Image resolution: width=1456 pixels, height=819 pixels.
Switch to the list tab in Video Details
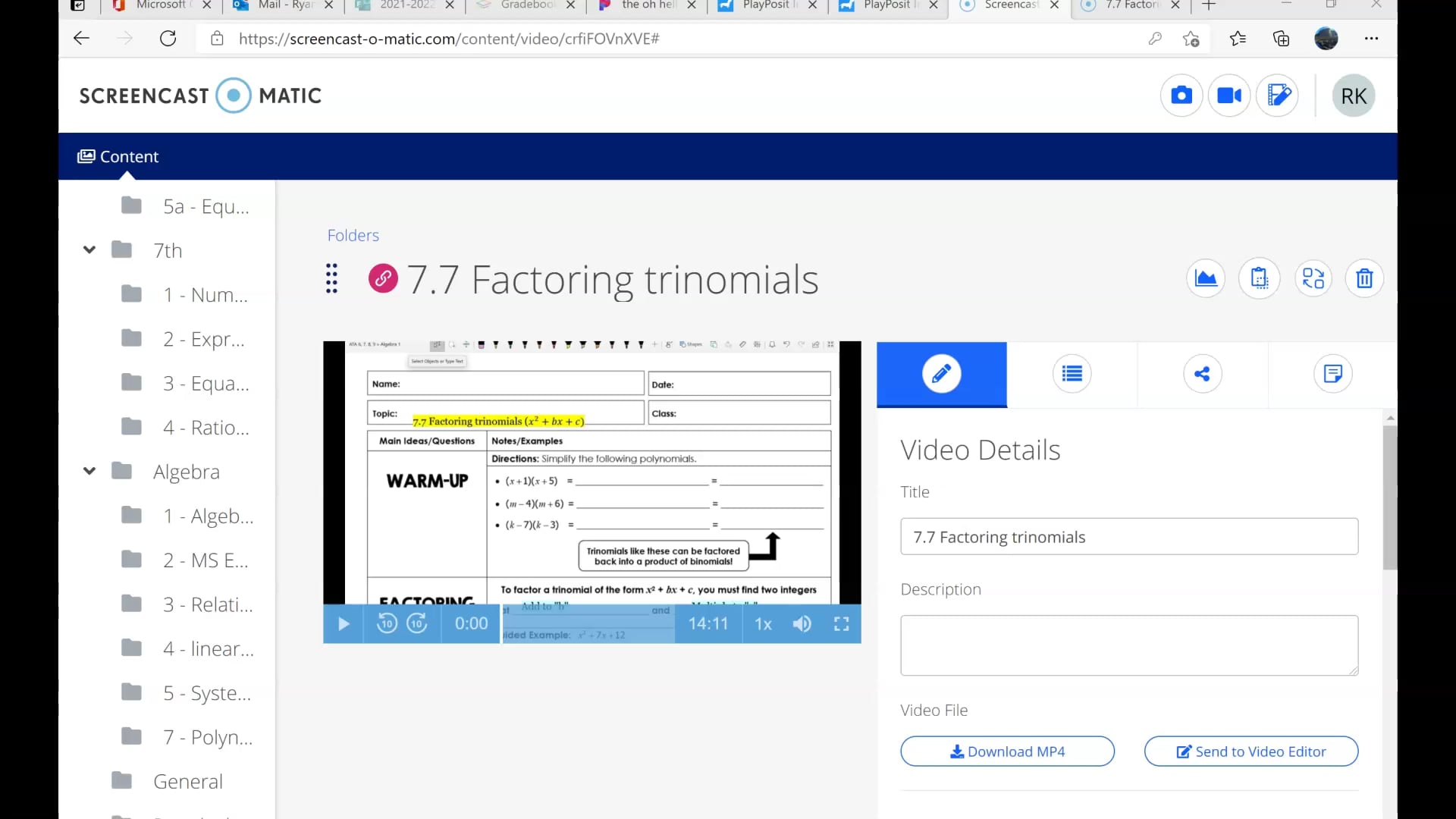(x=1072, y=373)
